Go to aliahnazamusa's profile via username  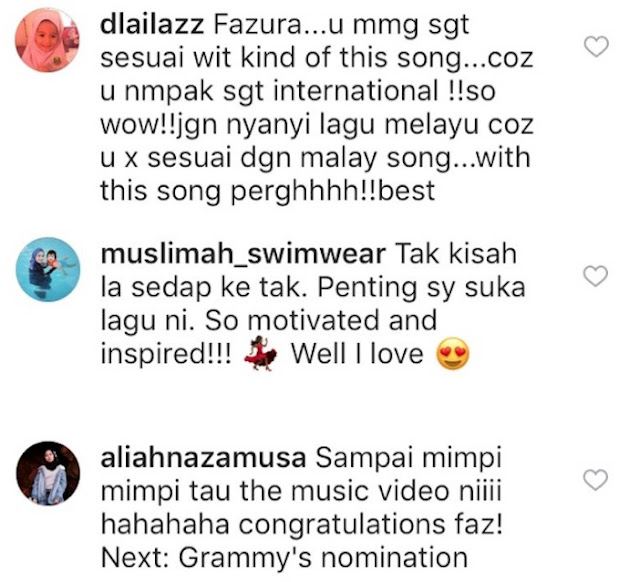coord(203,458)
